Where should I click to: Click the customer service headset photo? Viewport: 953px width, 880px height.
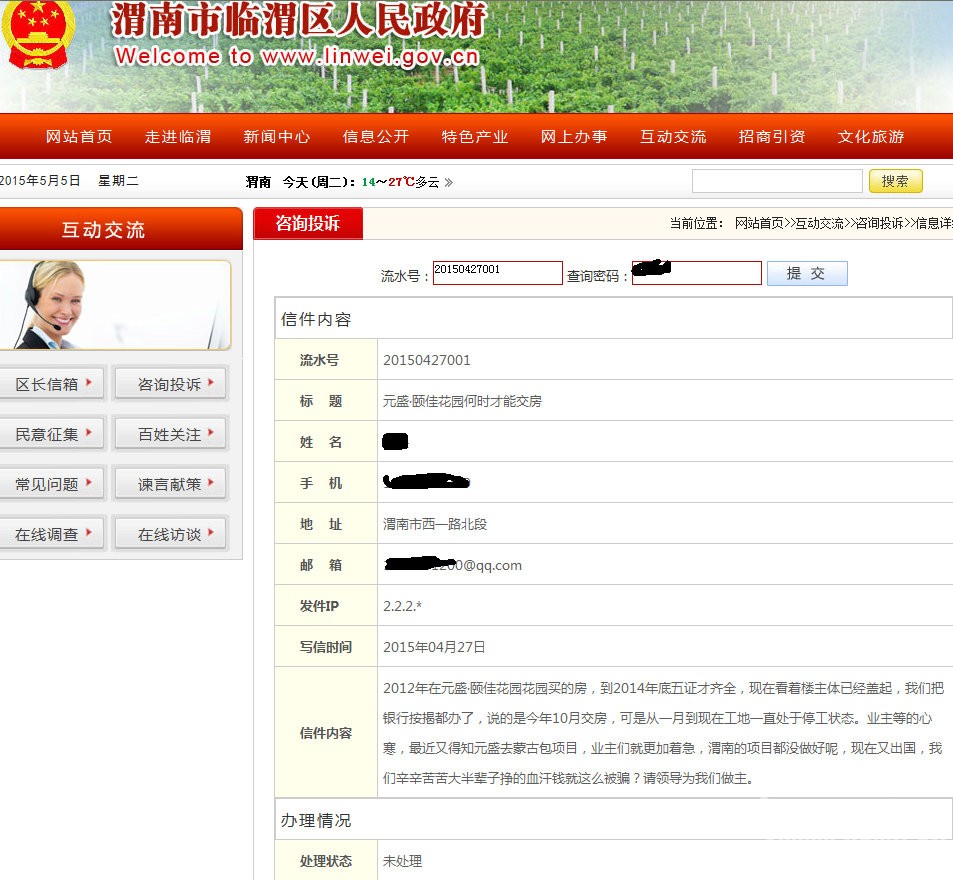click(x=115, y=305)
